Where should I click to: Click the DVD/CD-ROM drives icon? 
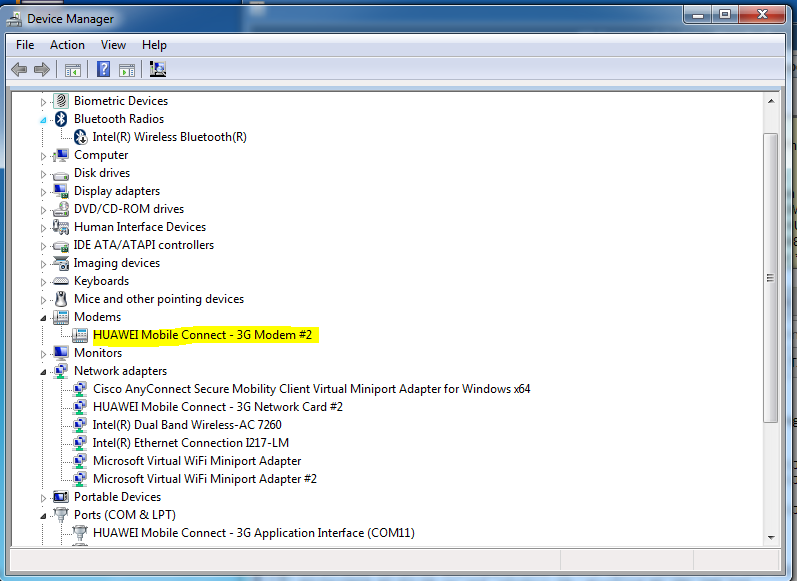point(61,209)
